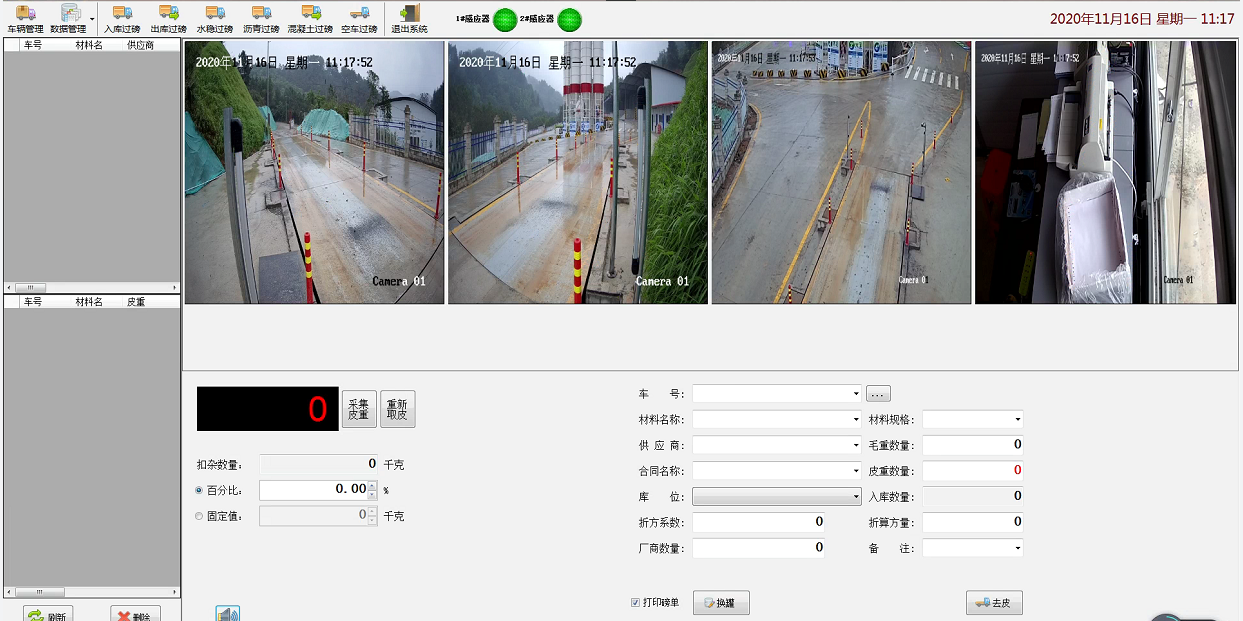Select the 百分比 radio button
Viewport: 1243px width, 621px height.
(200, 490)
